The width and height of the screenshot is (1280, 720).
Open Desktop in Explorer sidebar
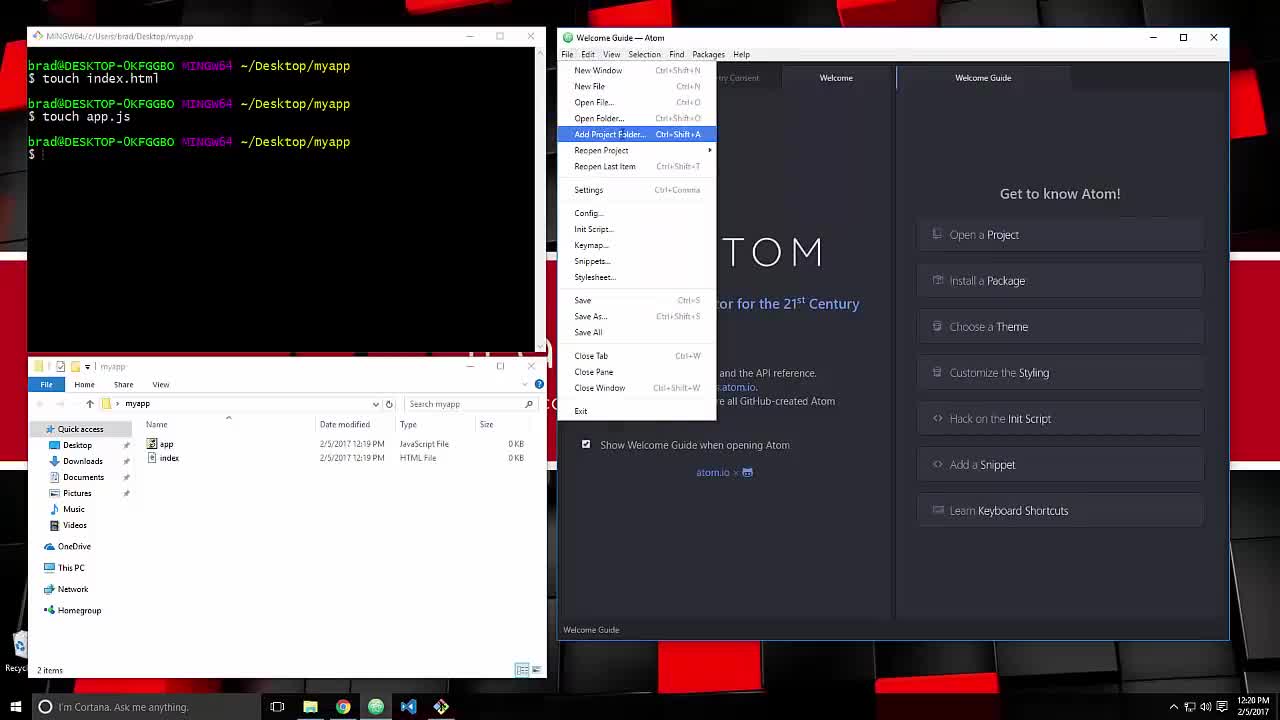pos(77,445)
